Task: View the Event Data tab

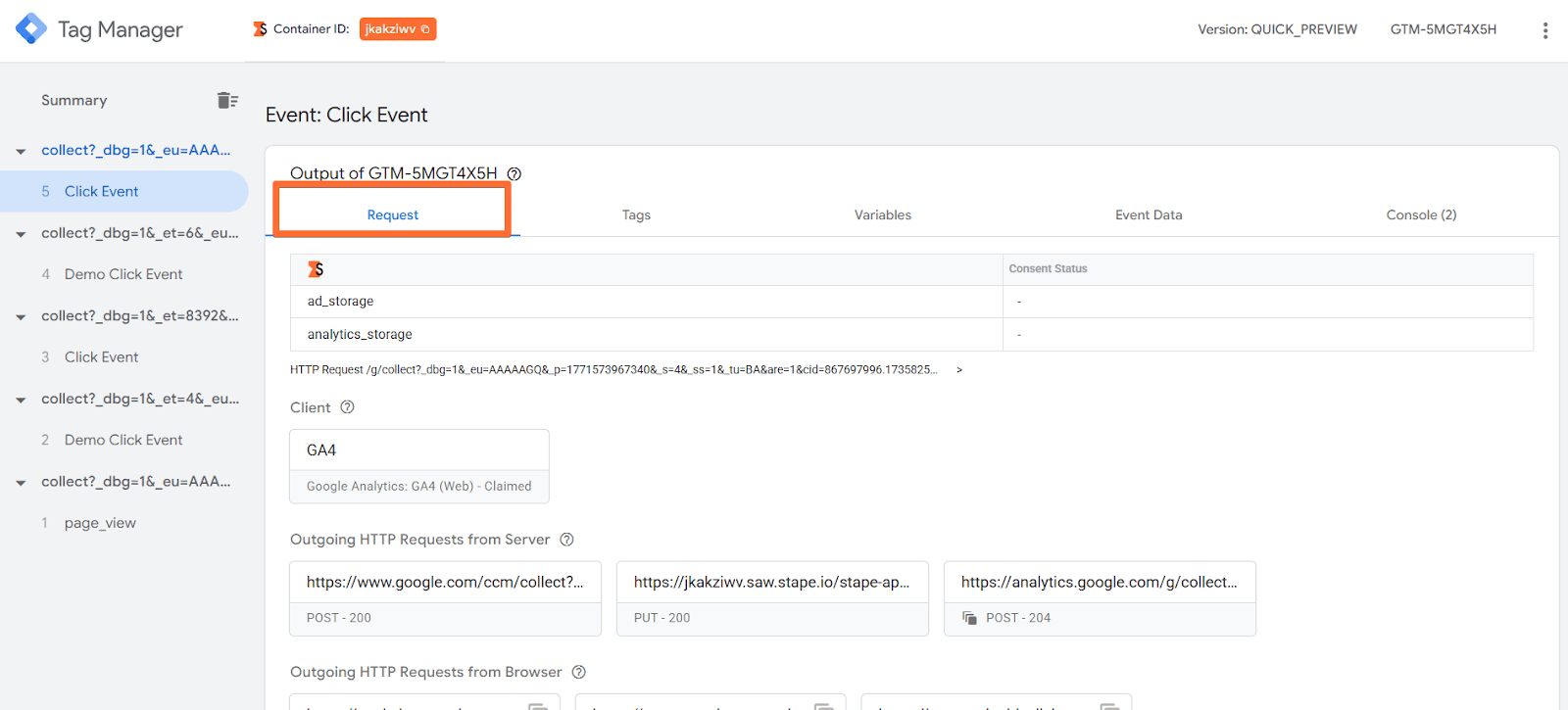Action: coord(1149,214)
